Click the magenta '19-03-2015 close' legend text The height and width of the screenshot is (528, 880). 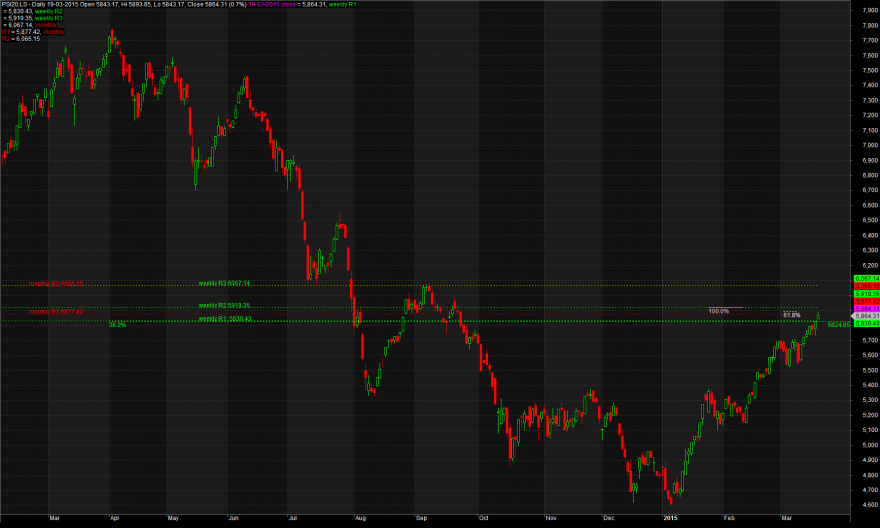272,4
